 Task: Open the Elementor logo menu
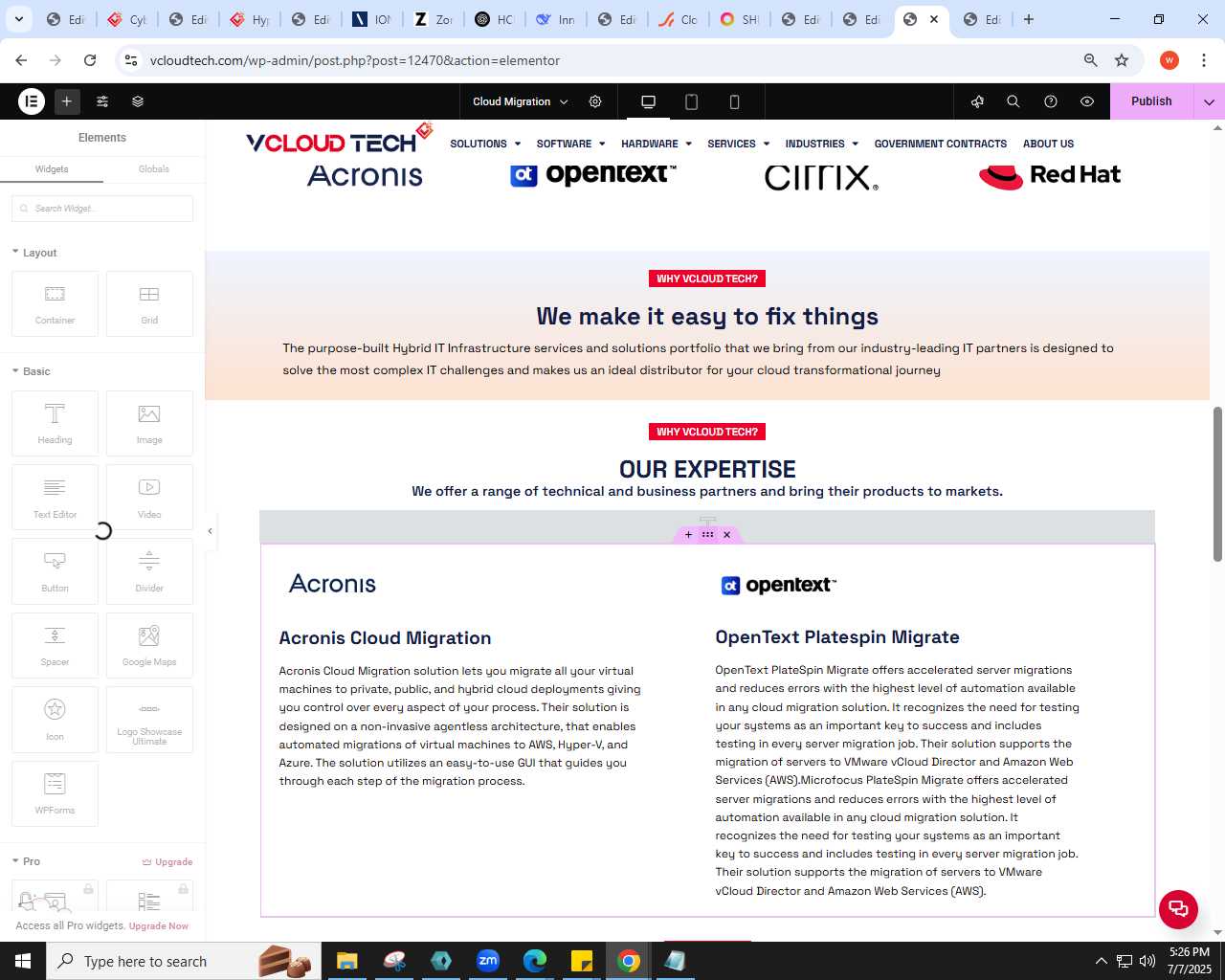[32, 101]
